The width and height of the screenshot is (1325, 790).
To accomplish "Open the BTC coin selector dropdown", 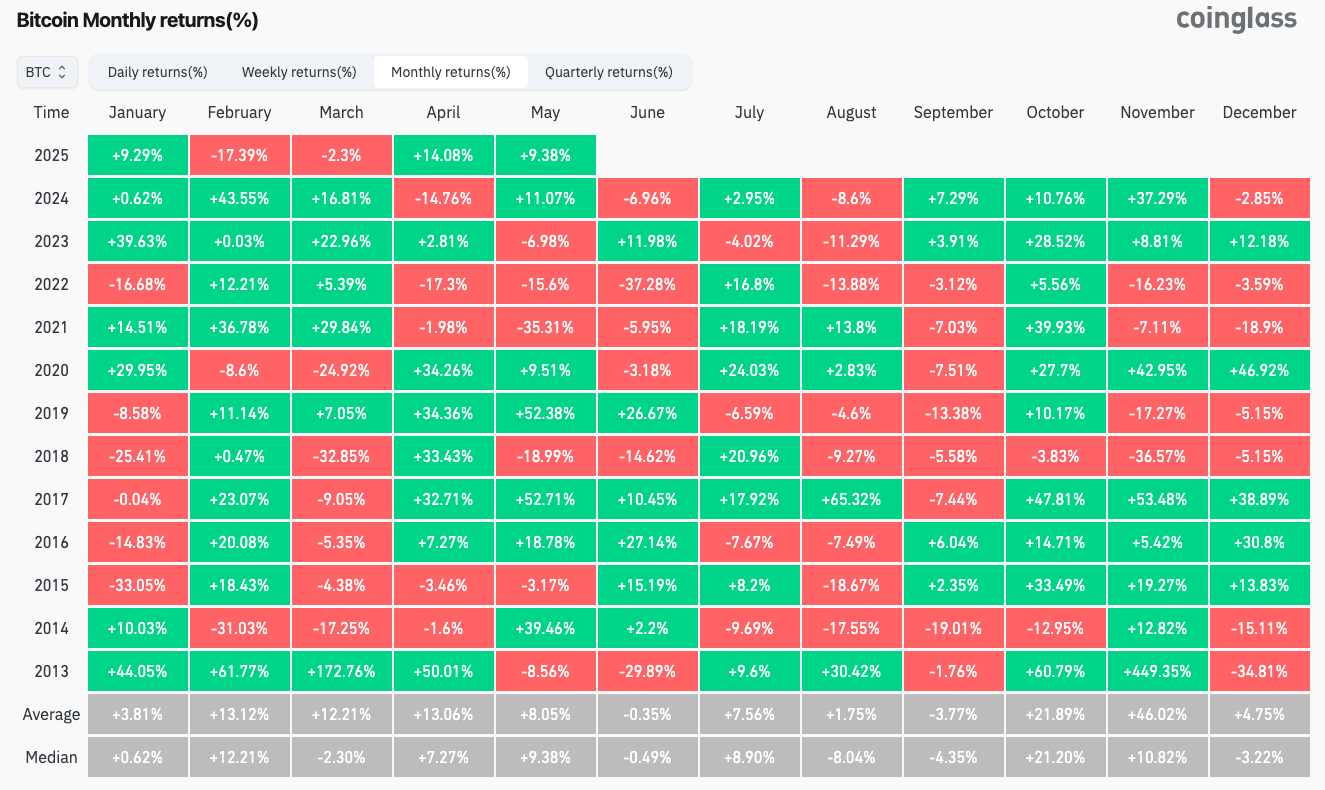I will click(x=46, y=72).
